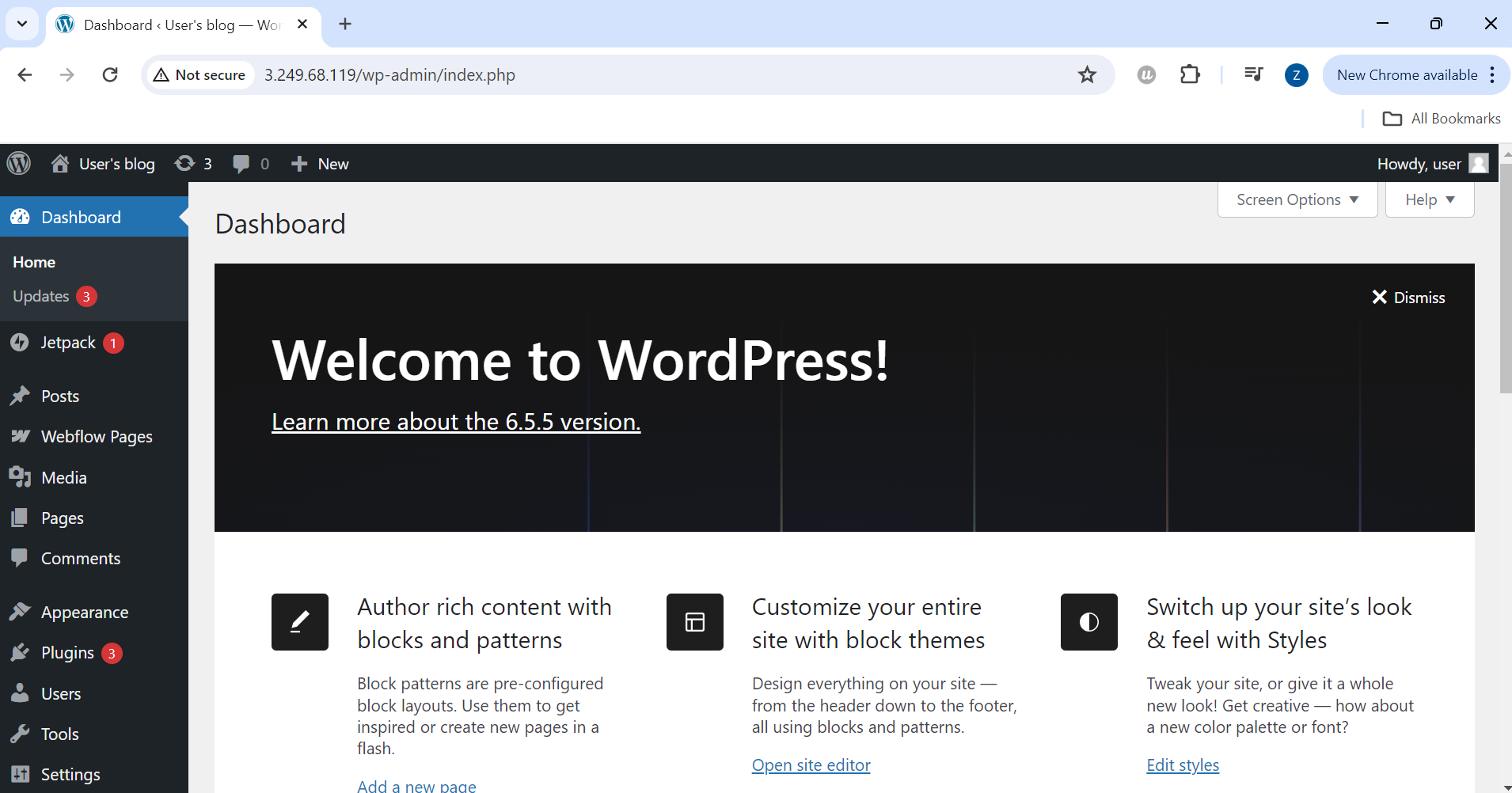The height and width of the screenshot is (793, 1512).
Task: Open the Appearance menu label
Action: (x=85, y=612)
